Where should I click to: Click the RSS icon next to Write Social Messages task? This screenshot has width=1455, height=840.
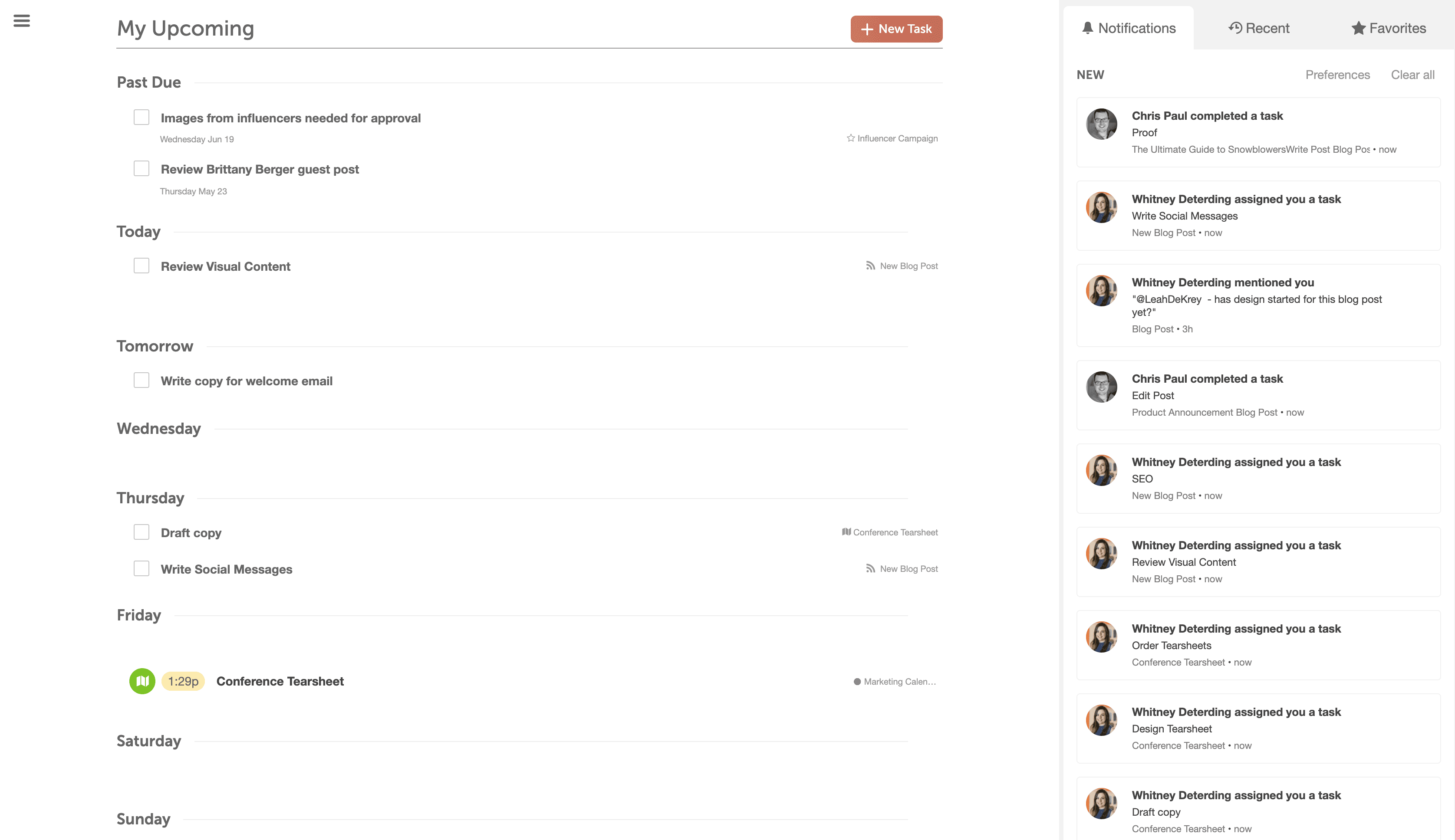click(870, 569)
